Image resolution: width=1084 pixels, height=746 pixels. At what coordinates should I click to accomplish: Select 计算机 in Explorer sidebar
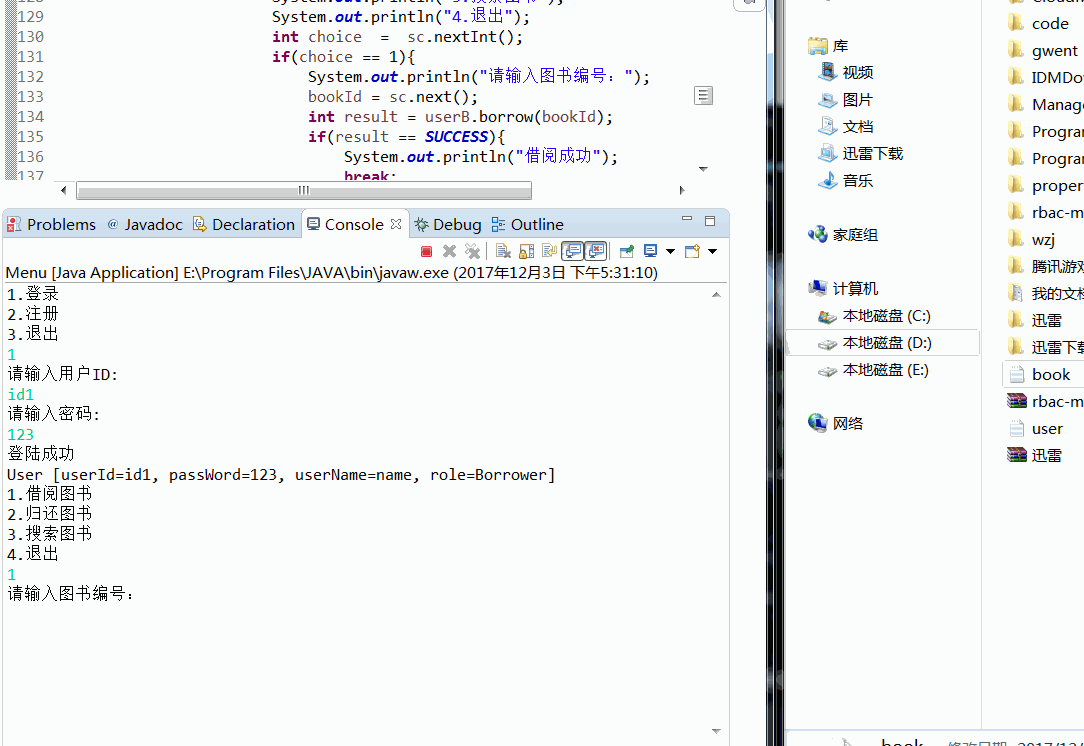pos(843,289)
